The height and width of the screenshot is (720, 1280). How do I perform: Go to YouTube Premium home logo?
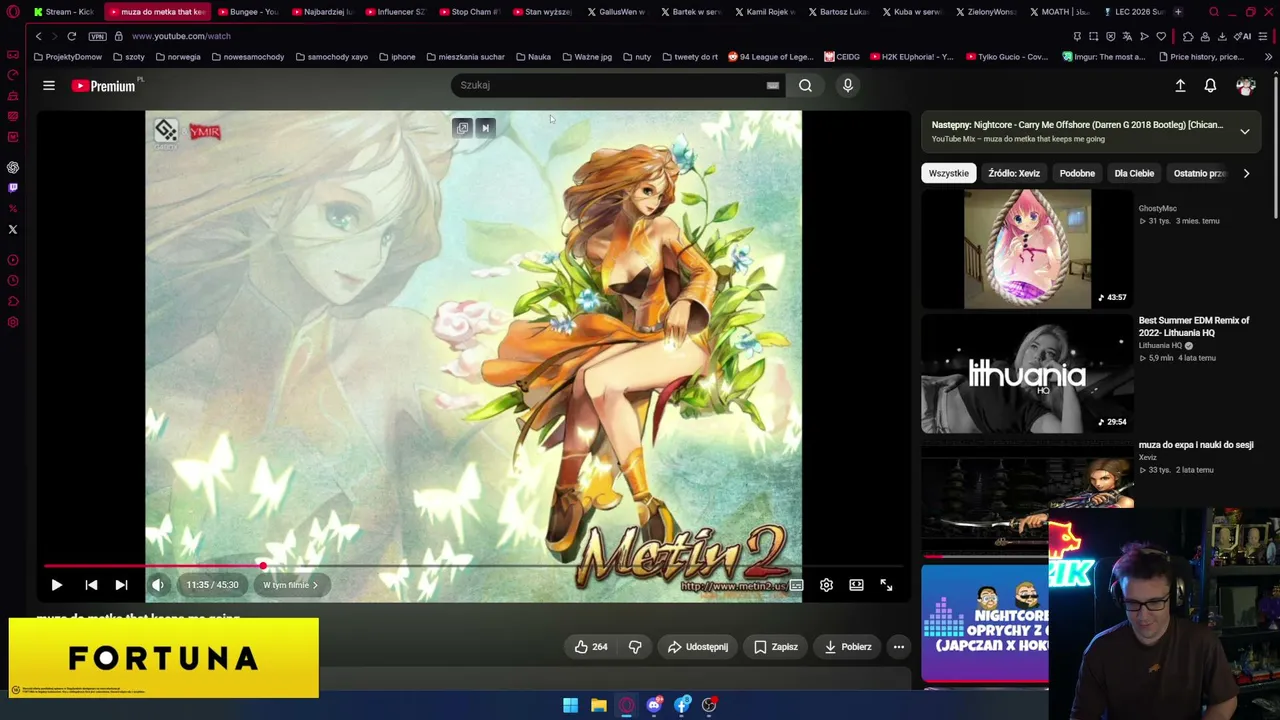tap(103, 86)
